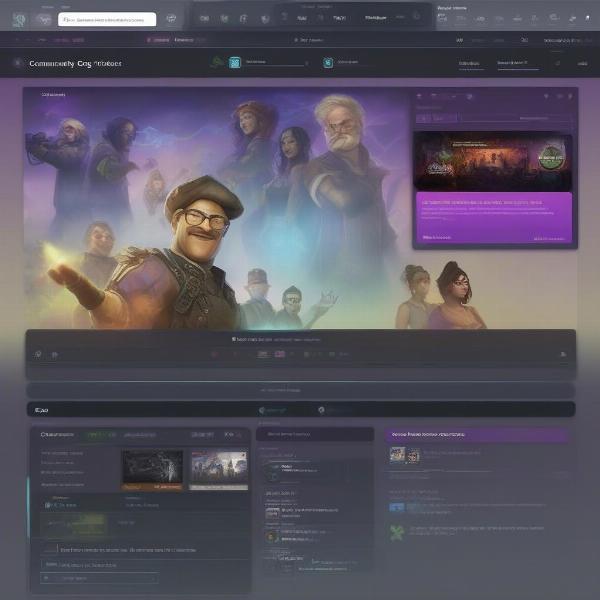This screenshot has height=600, width=600.
Task: Click the first icon in the top-right icon row
Action: point(442,18)
